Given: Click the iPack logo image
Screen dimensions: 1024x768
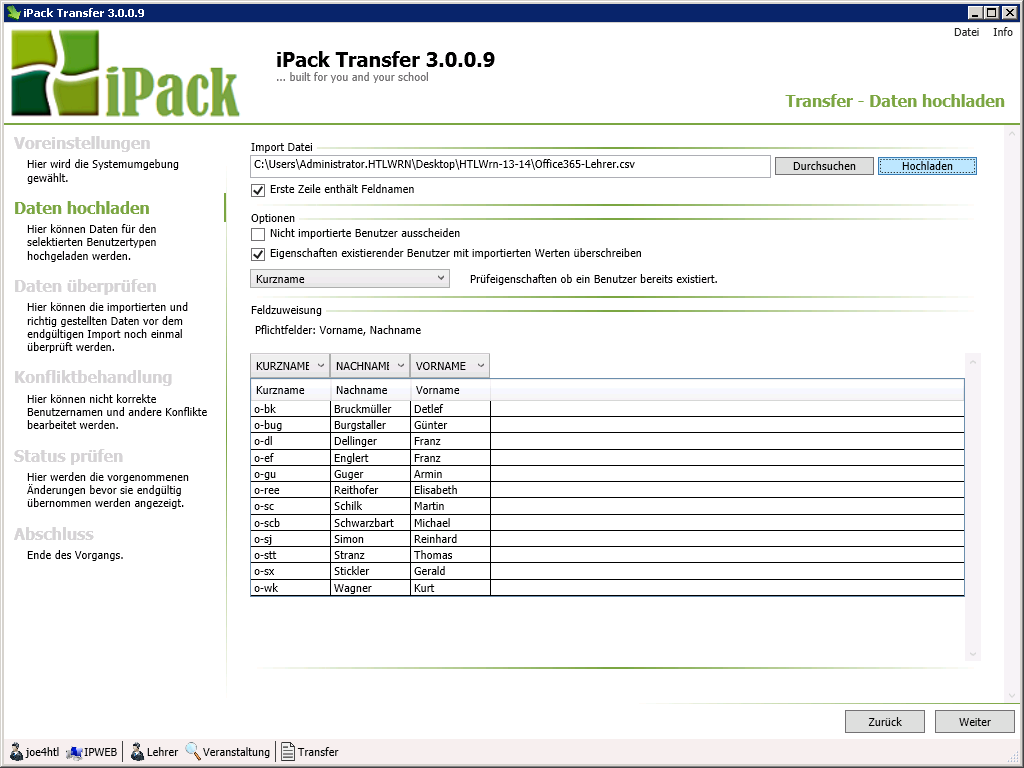Looking at the screenshot, I should tap(125, 74).
